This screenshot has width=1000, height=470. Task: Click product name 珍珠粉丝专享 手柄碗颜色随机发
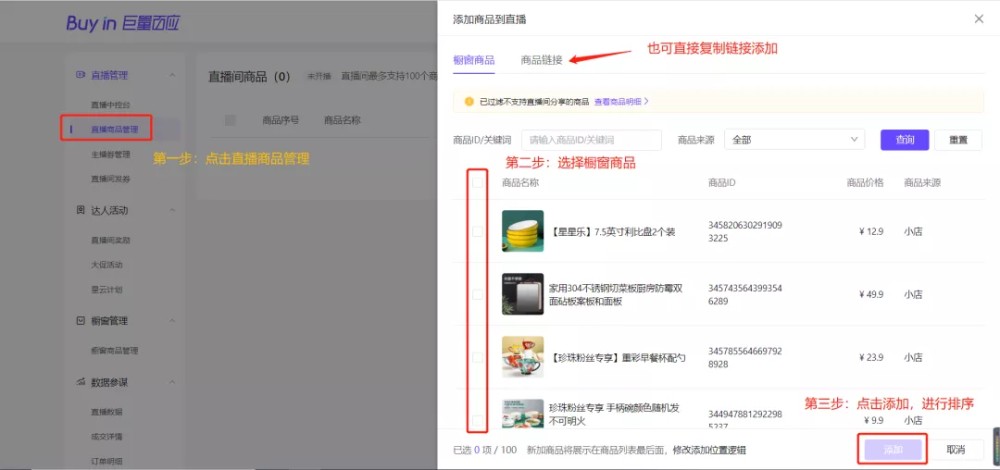(614, 414)
